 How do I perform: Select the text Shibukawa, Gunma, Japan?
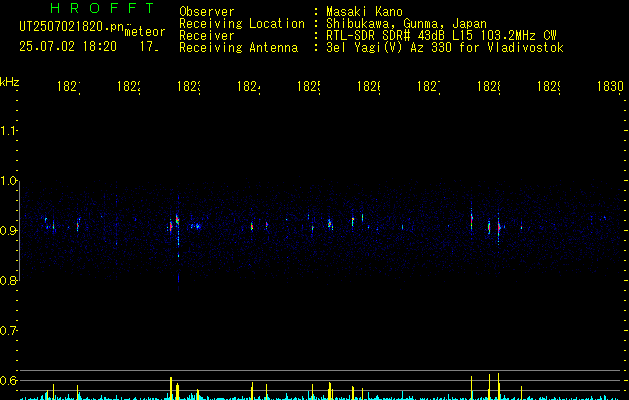pos(406,24)
